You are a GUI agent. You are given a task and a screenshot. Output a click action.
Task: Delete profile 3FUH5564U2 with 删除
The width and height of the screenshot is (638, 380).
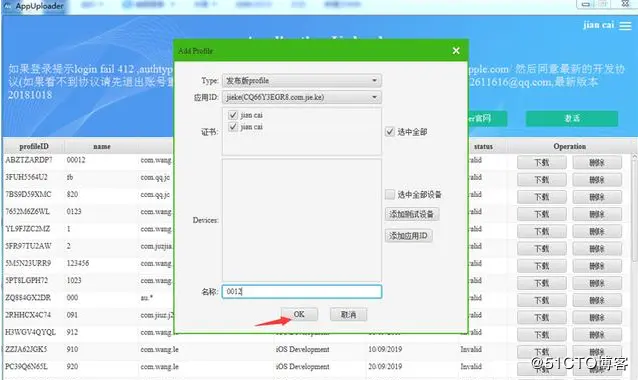[597, 180]
